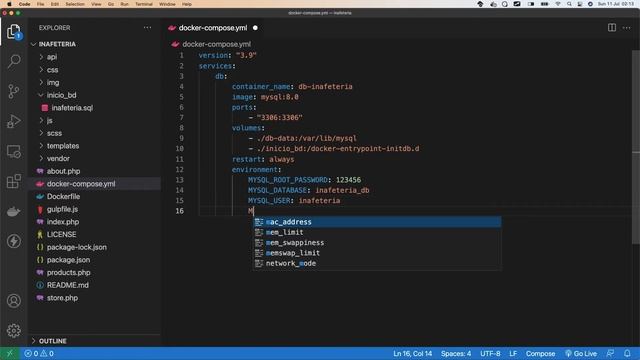Screen dimensions: 640x360
Task: Open inafeteria.sql file
Action: pos(72,108)
